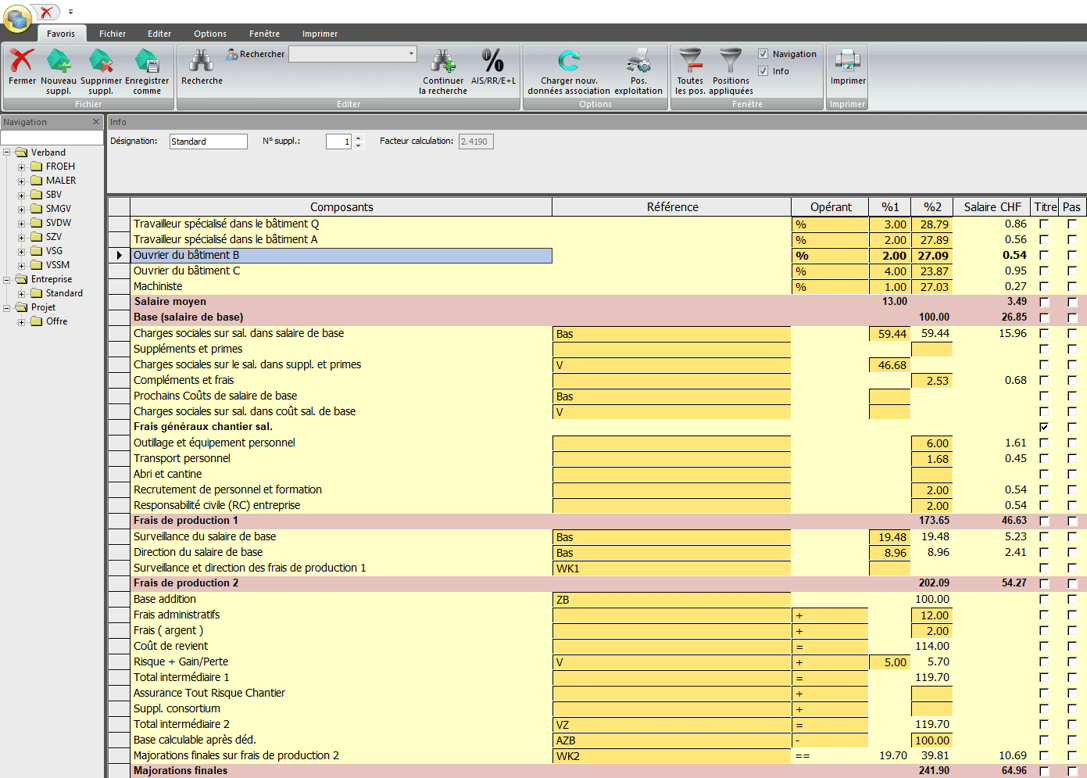The width and height of the screenshot is (1087, 778).
Task: Check Titre for Frais de production 1
Action: tap(1044, 521)
